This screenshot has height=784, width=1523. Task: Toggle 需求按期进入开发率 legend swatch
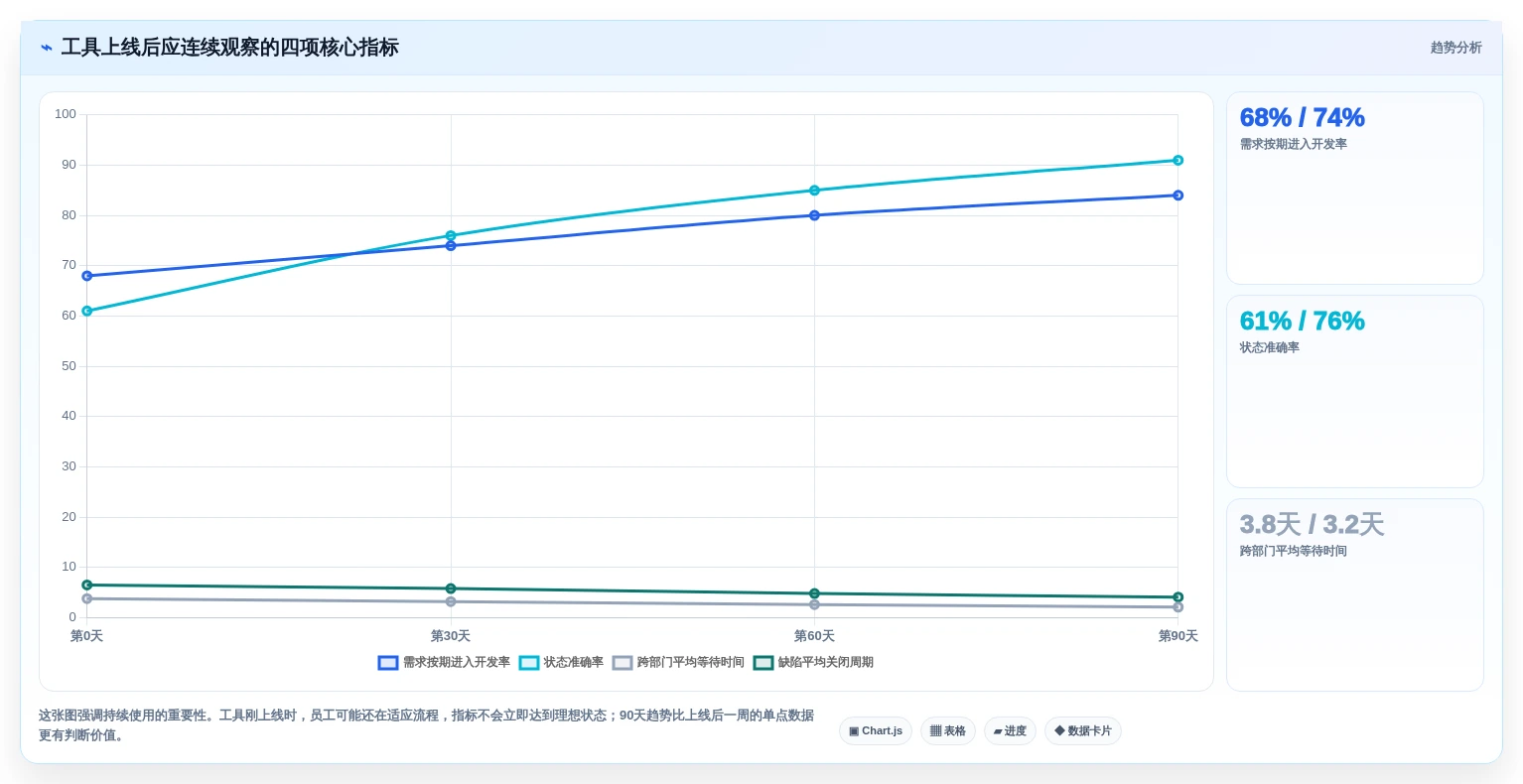click(388, 663)
